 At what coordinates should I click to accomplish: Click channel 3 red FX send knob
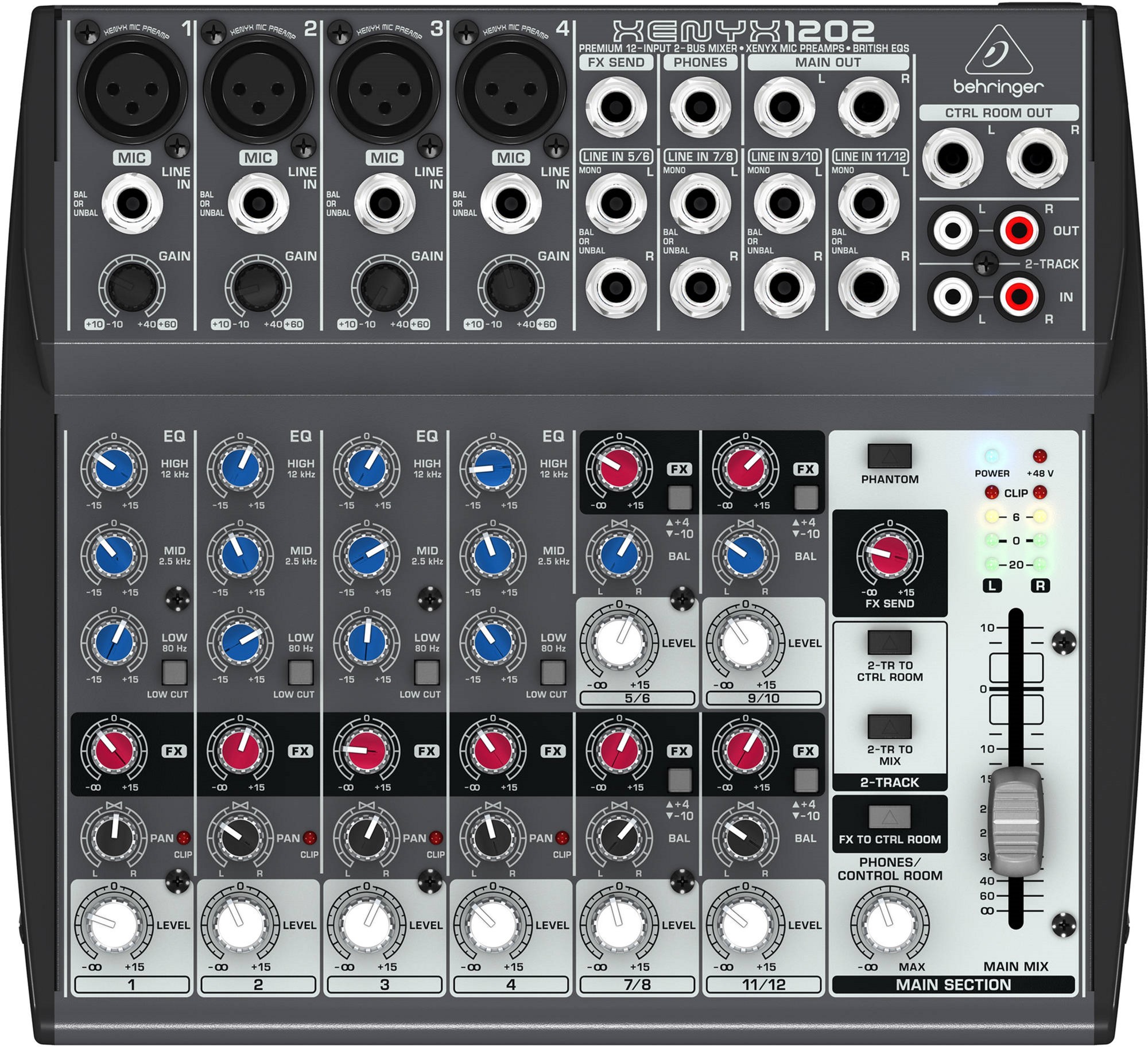[367, 750]
